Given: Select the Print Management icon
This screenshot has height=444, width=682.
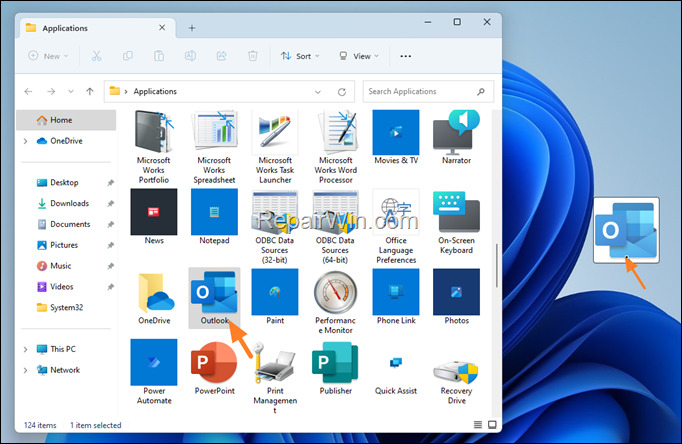Looking at the screenshot, I should click(x=275, y=362).
